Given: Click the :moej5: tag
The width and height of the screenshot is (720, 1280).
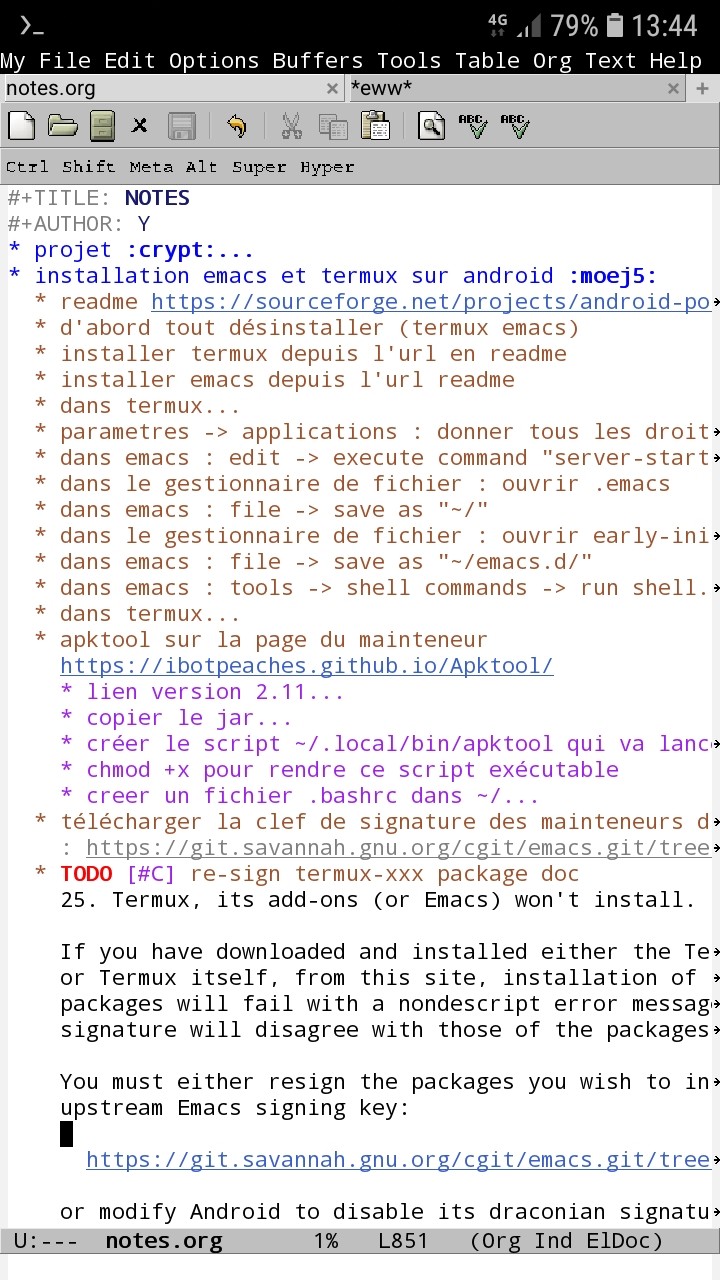Looking at the screenshot, I should (612, 276).
